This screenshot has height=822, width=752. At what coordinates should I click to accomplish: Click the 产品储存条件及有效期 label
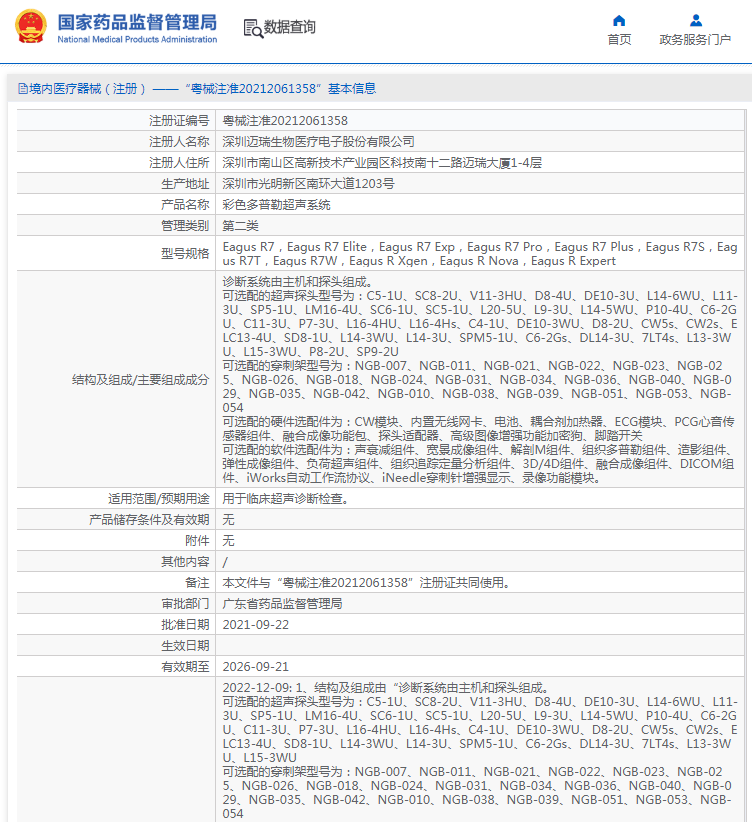tap(149, 520)
